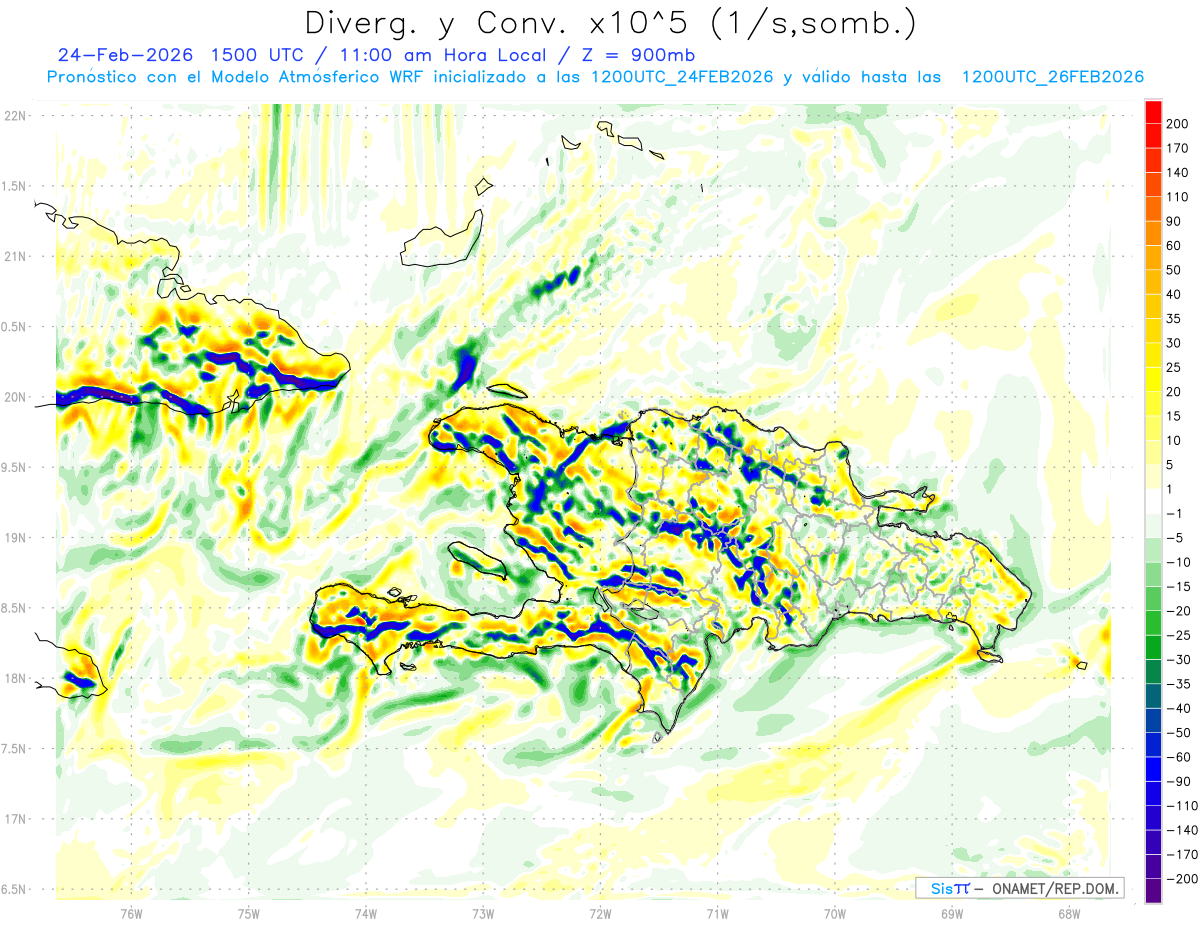Viewport: 1200px width, 927px height.
Task: Click the '-1' color scale value
Action: point(1175,513)
